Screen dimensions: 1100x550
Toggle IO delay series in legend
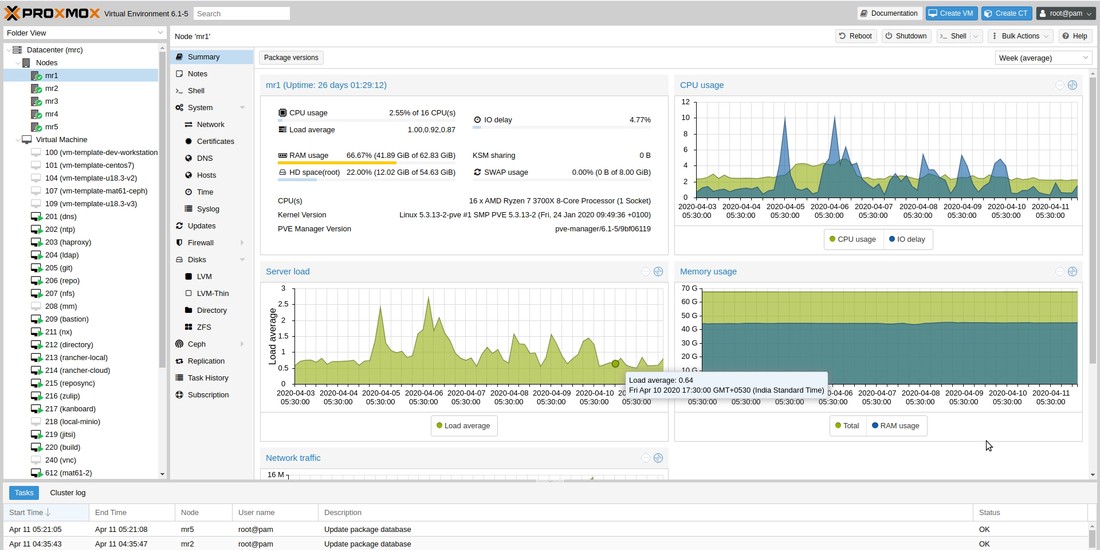coord(907,239)
